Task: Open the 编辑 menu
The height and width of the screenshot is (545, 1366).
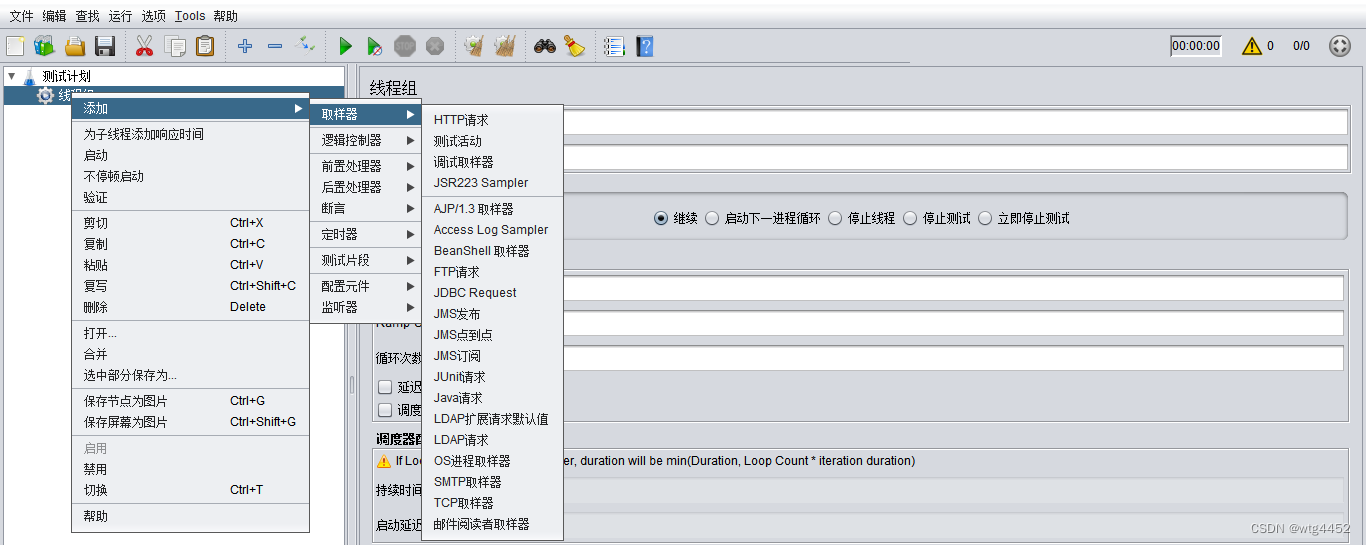Action: [55, 16]
